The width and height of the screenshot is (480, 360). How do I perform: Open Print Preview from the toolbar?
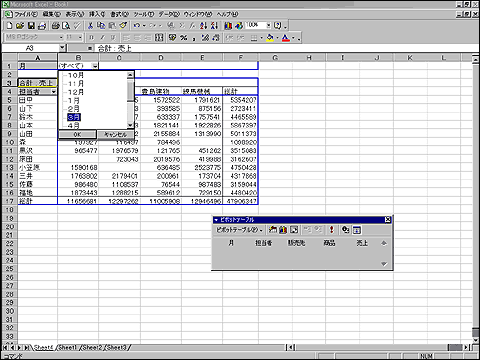[x=66, y=26]
